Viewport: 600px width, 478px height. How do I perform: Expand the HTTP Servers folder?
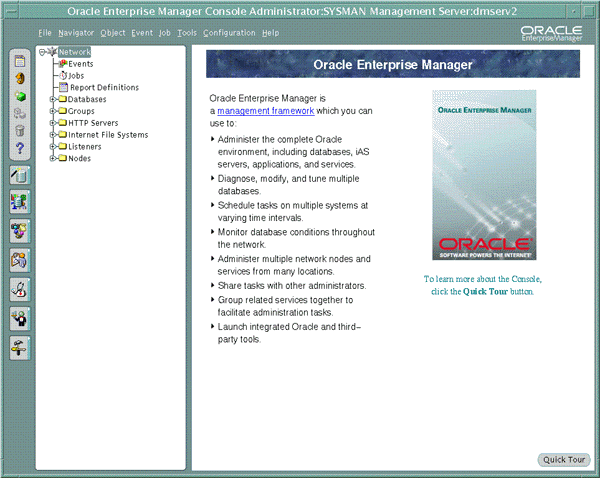click(x=53, y=123)
